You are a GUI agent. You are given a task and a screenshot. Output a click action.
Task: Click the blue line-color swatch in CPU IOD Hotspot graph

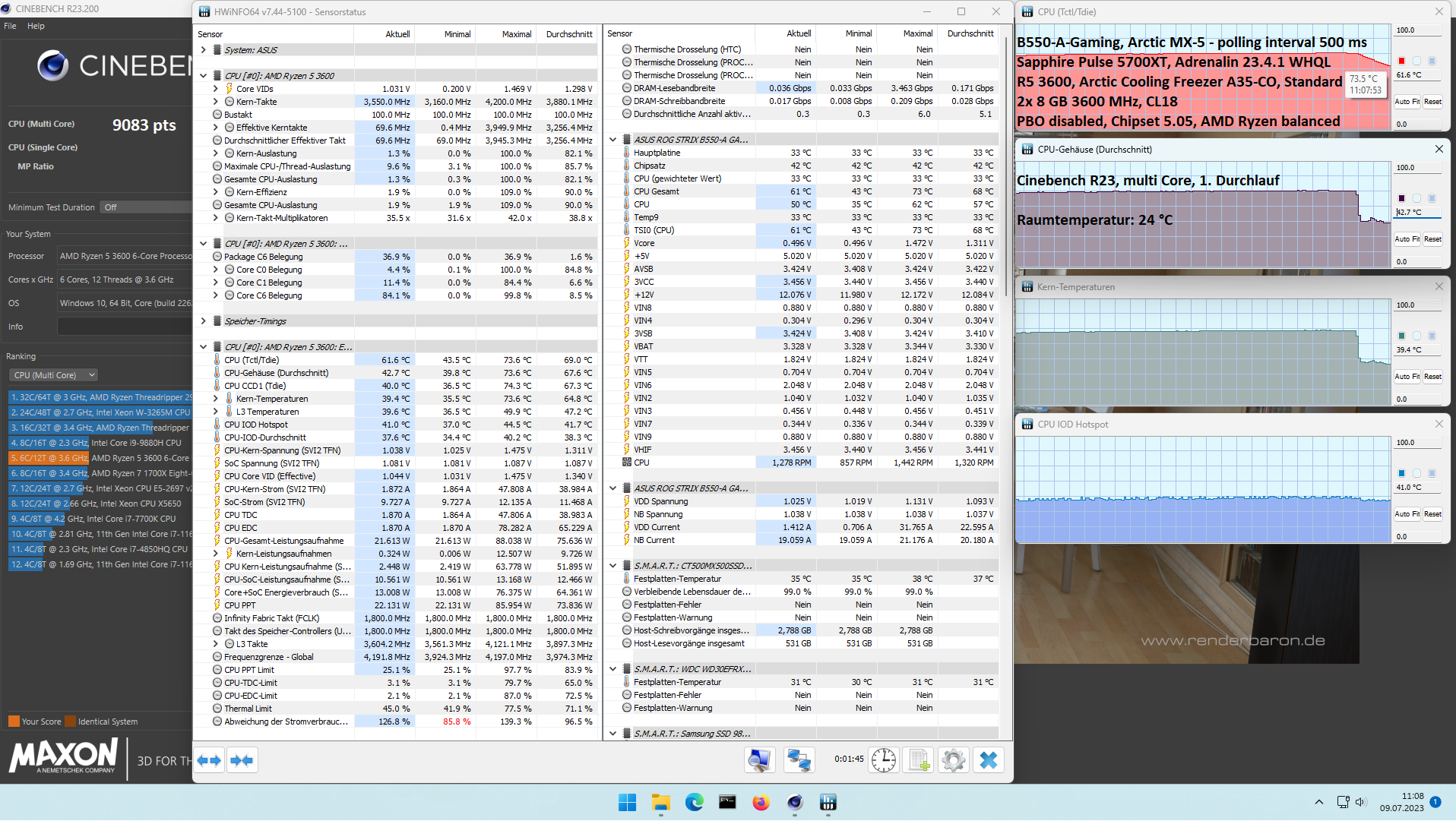(1401, 473)
